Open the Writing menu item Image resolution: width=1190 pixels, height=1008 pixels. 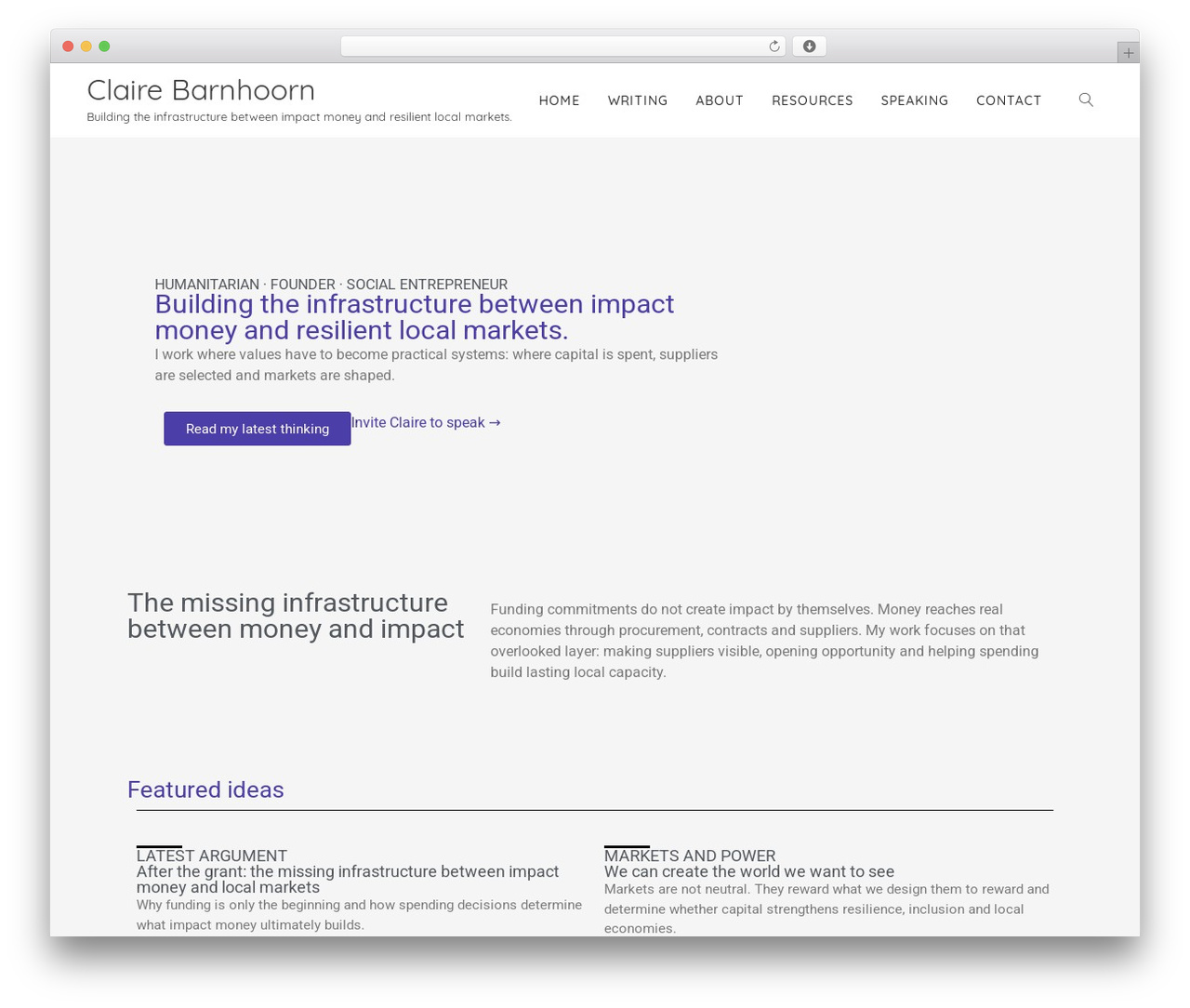[x=638, y=100]
